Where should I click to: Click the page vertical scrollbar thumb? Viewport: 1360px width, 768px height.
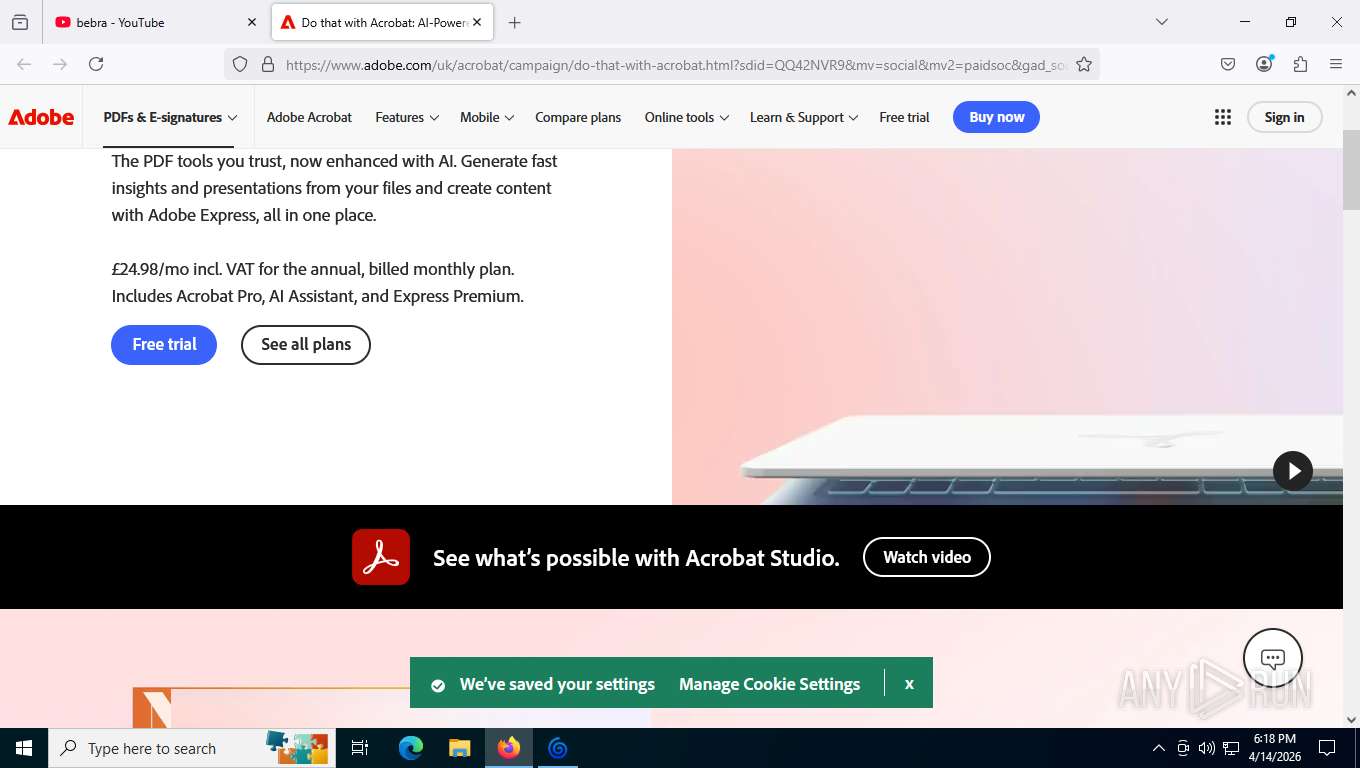(1351, 170)
